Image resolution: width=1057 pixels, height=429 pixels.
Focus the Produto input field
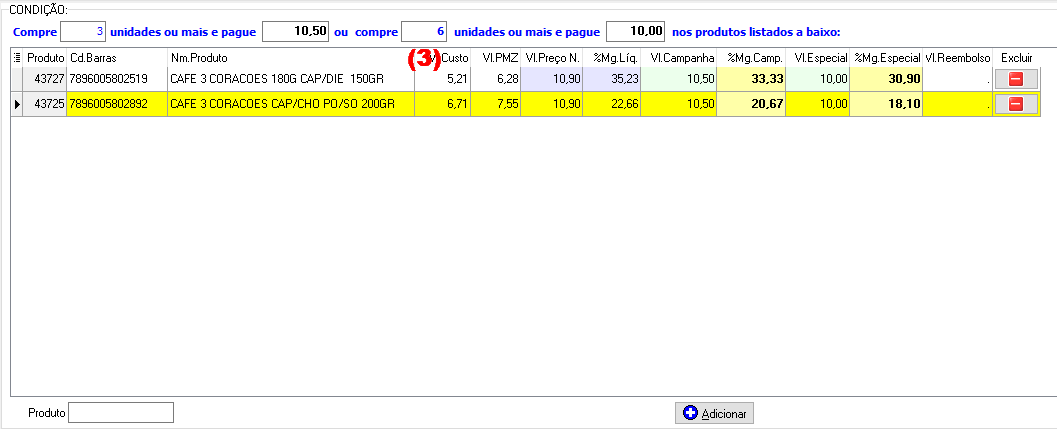(x=121, y=412)
